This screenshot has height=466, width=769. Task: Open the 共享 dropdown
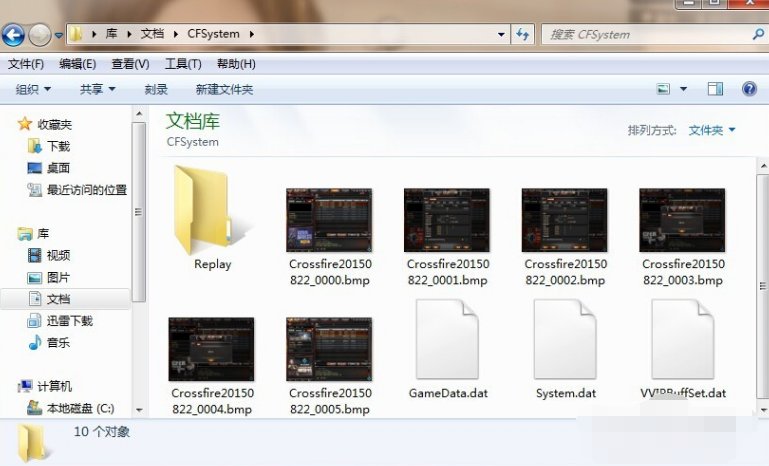[x=98, y=89]
